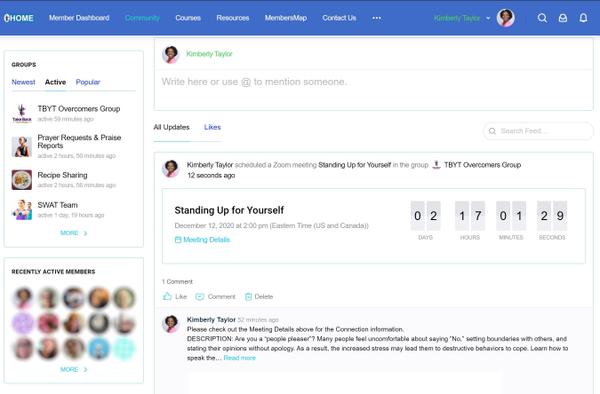Viewport: 600px width, 394px height.
Task: Switch to the Newest groups tab
Action: [23, 82]
